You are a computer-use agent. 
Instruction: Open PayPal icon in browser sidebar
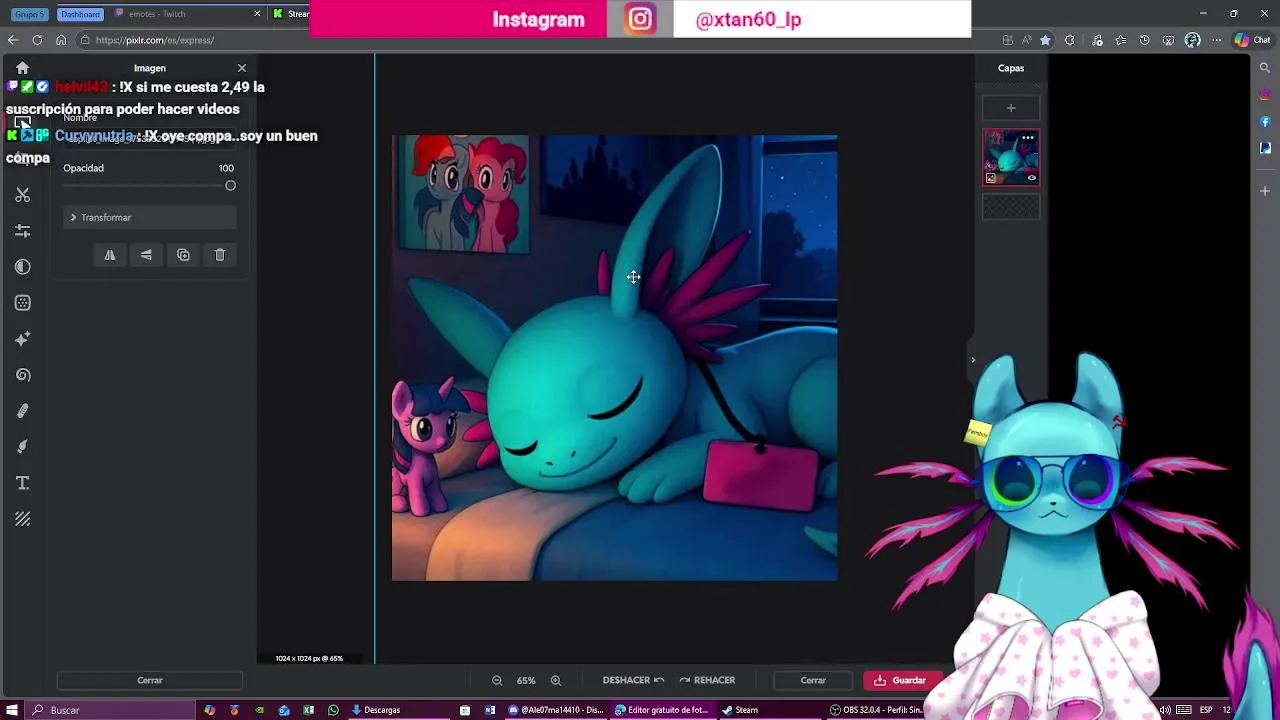coord(1265,147)
